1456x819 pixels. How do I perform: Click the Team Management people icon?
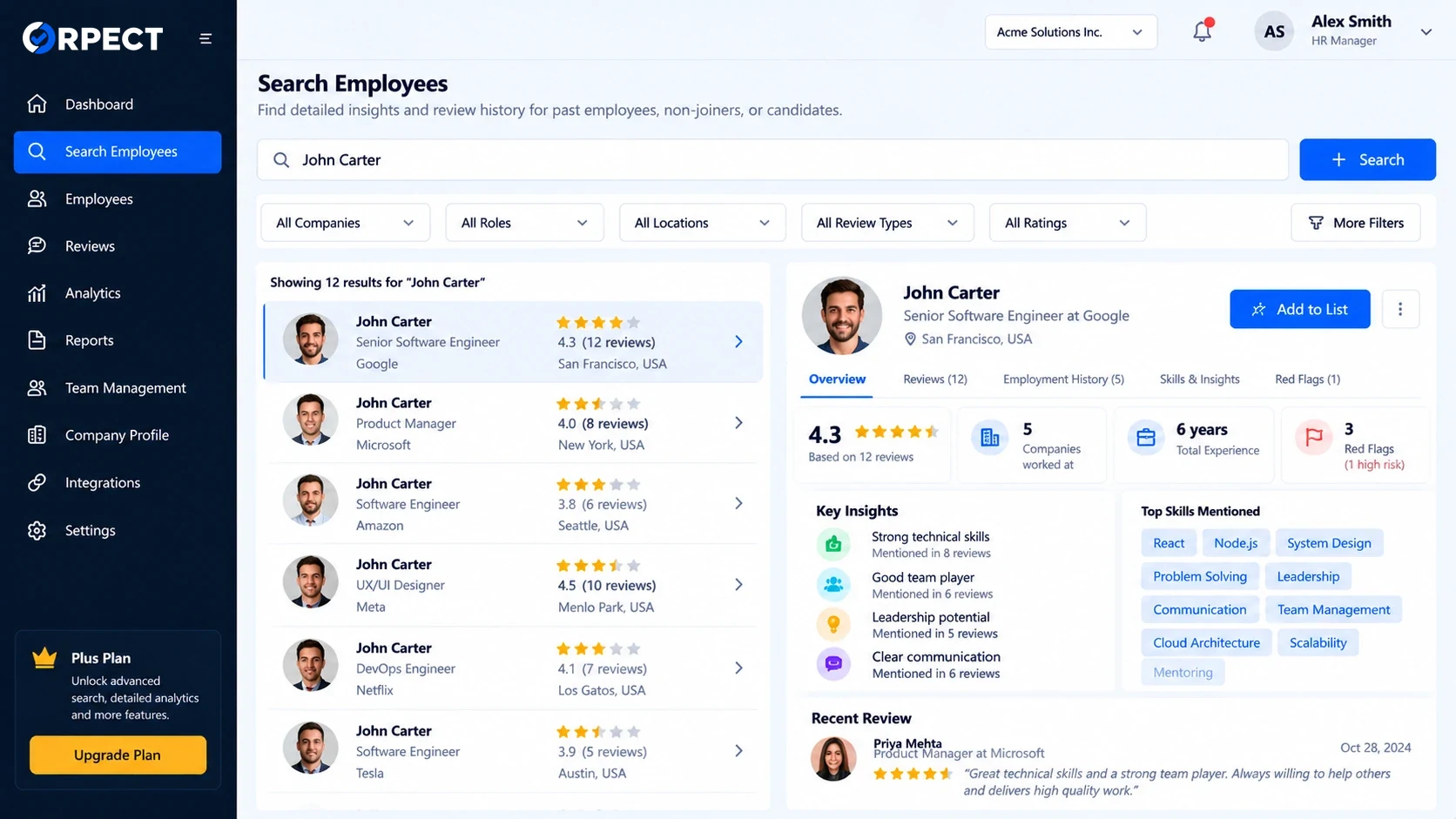[37, 388]
